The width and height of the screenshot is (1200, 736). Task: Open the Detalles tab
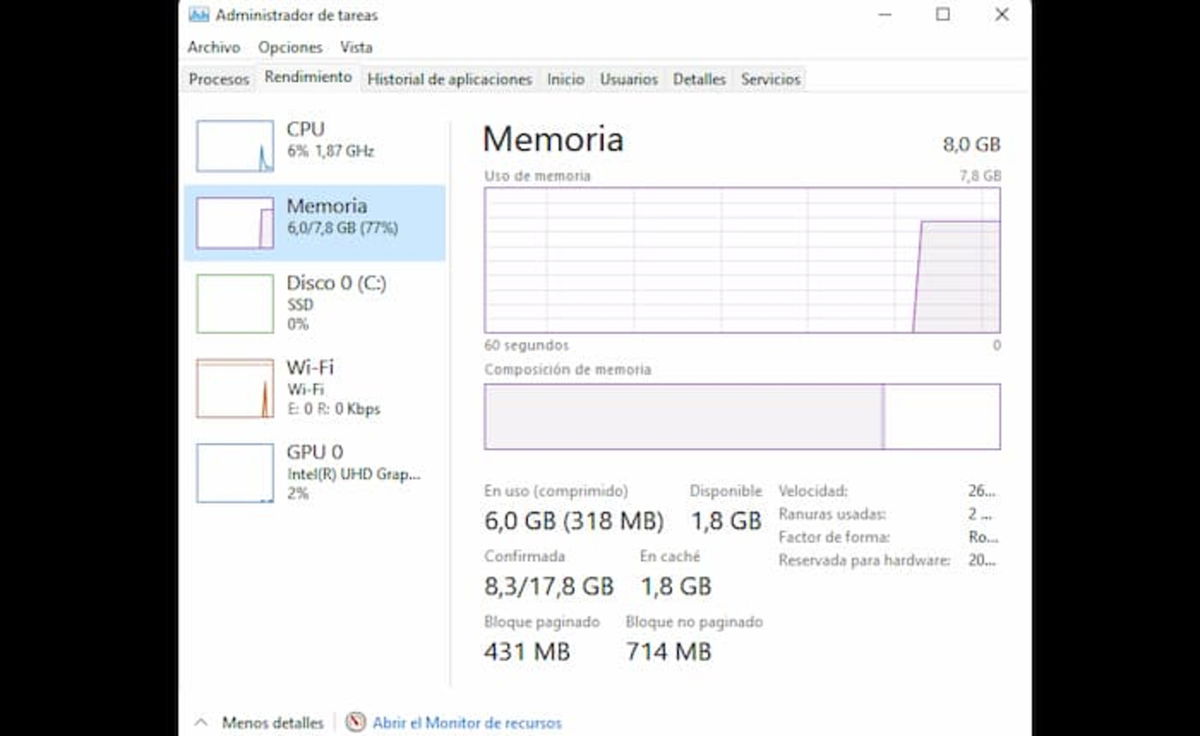tap(698, 79)
